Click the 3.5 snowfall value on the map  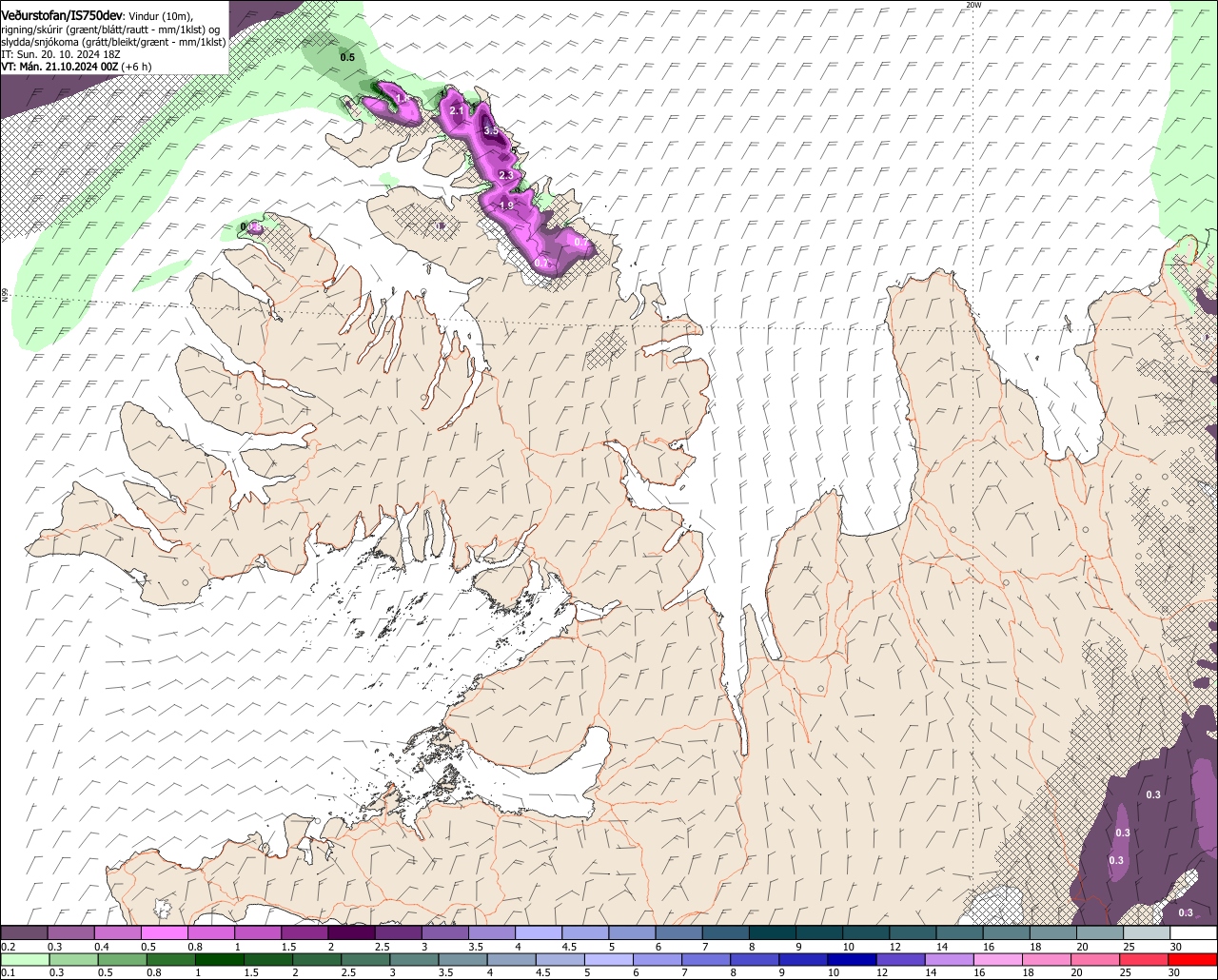[x=491, y=130]
